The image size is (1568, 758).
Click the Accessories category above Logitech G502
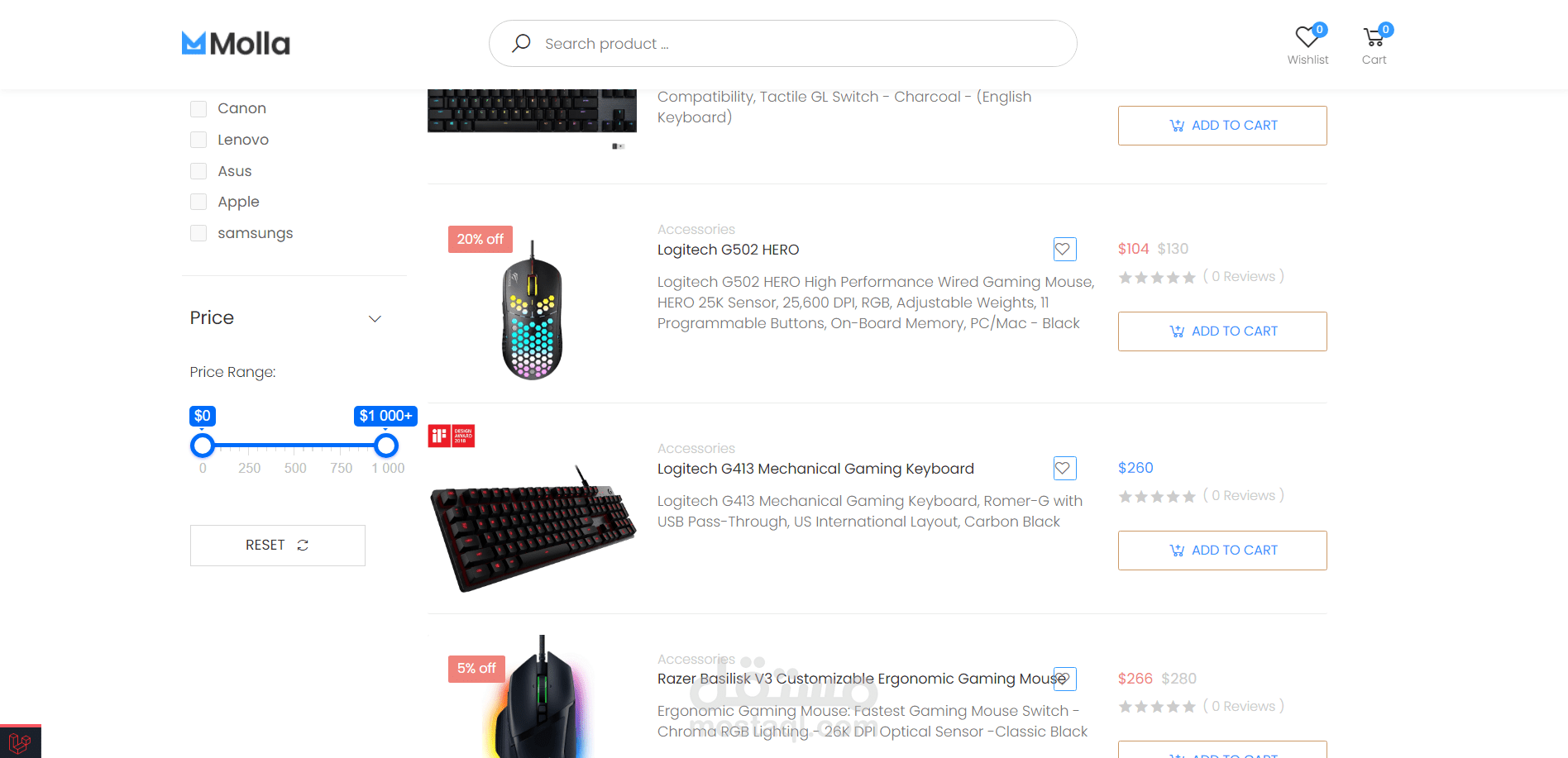696,229
